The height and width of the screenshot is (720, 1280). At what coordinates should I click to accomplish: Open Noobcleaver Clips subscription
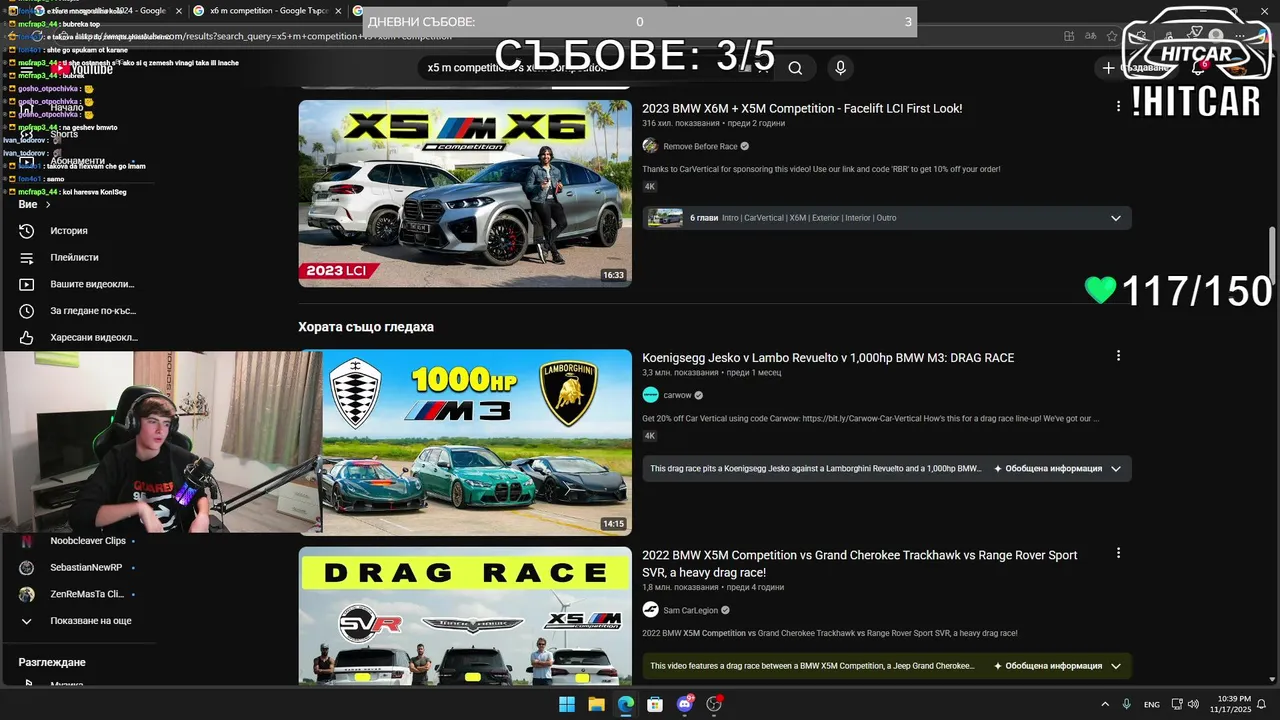click(88, 541)
